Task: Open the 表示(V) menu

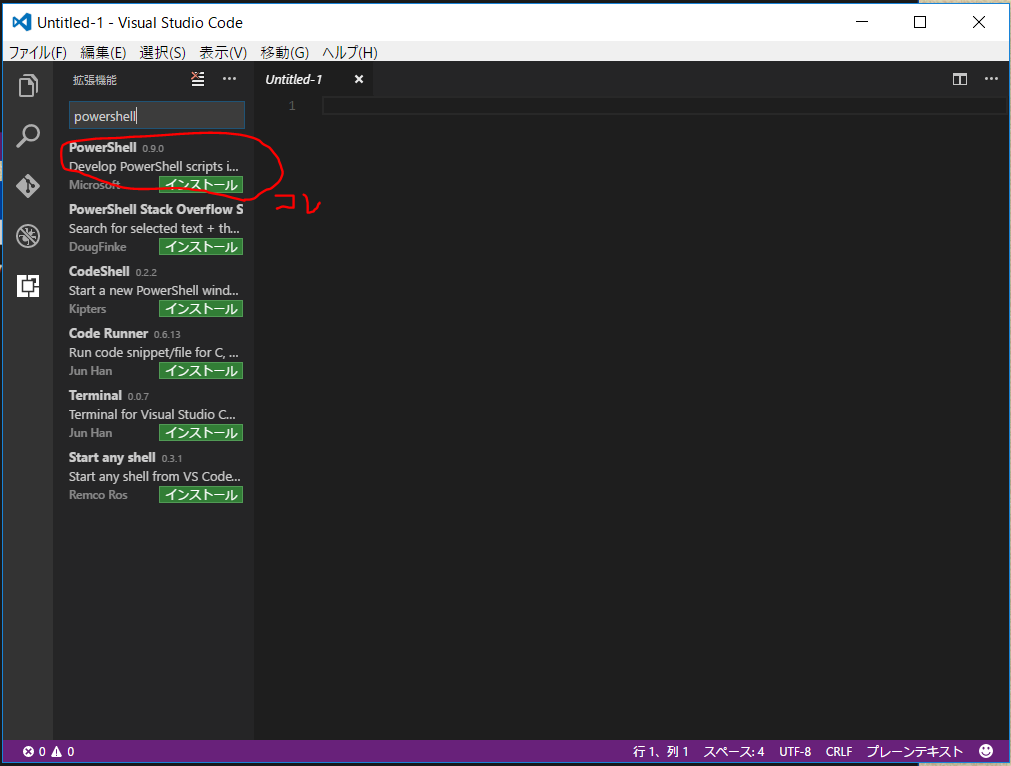Action: click(x=223, y=53)
